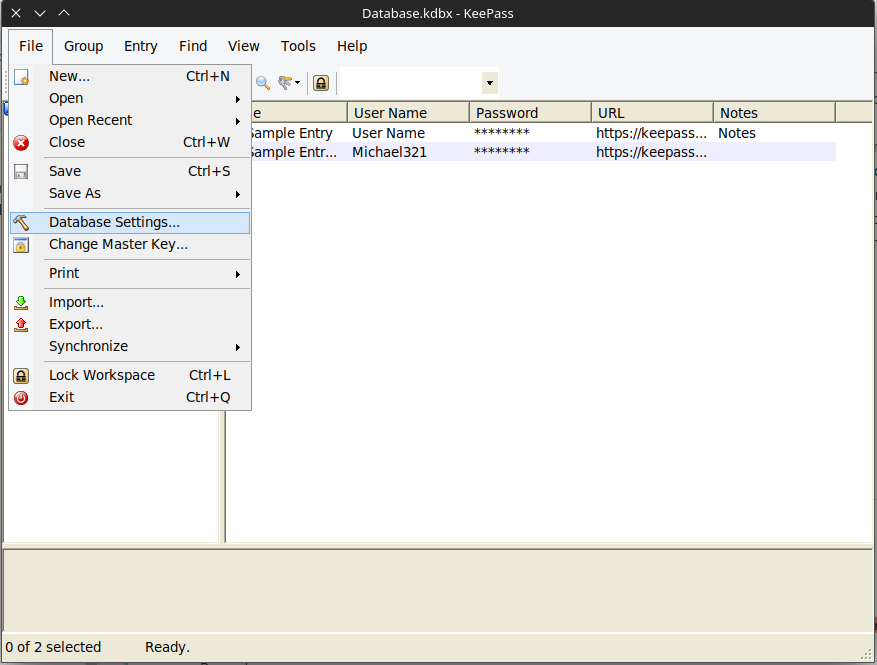Screen dimensions: 877x665
Task: Select Change Master Key... entry
Action: click(x=130, y=245)
